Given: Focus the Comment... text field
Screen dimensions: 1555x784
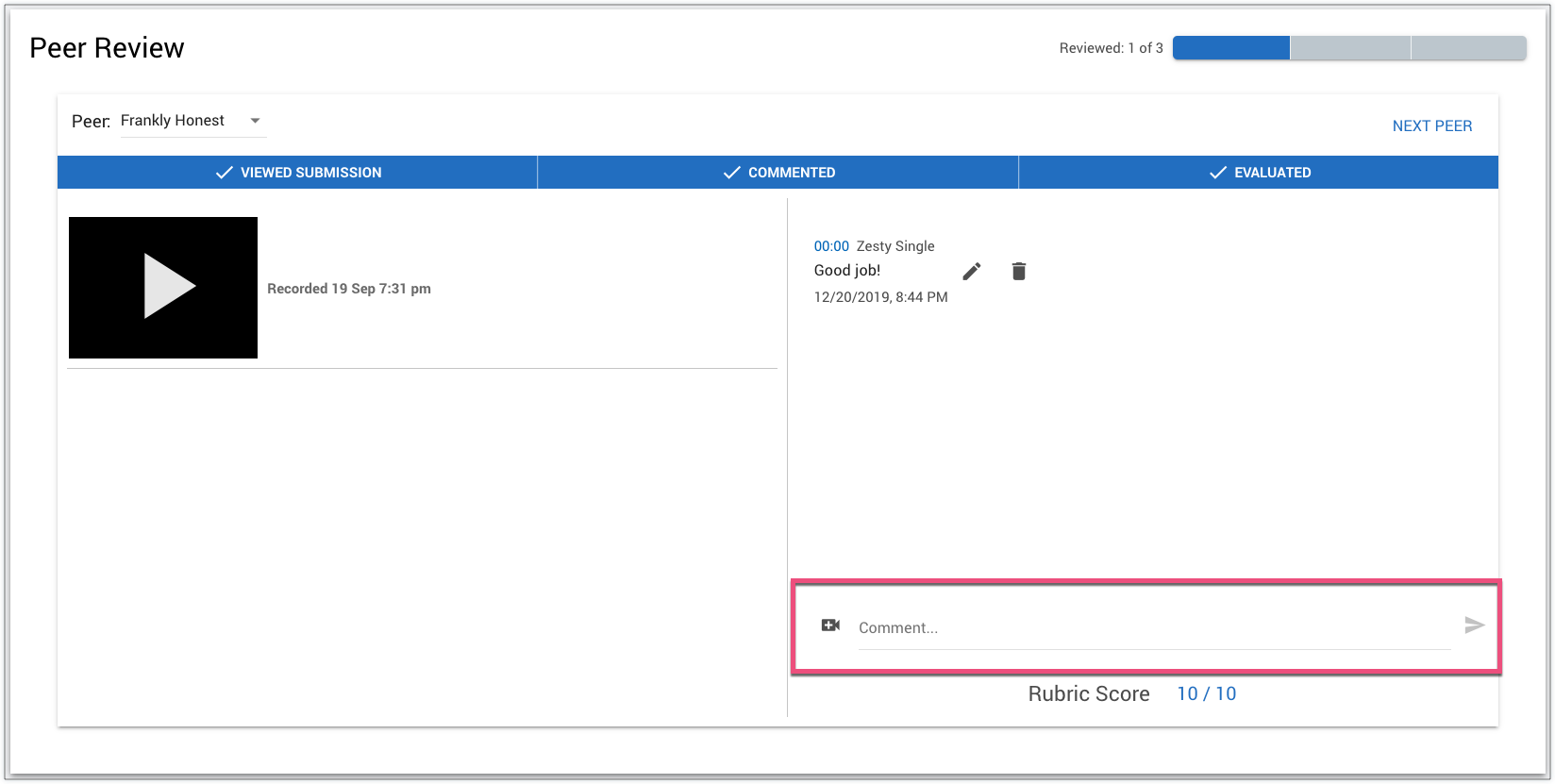Looking at the screenshot, I should 1153,628.
